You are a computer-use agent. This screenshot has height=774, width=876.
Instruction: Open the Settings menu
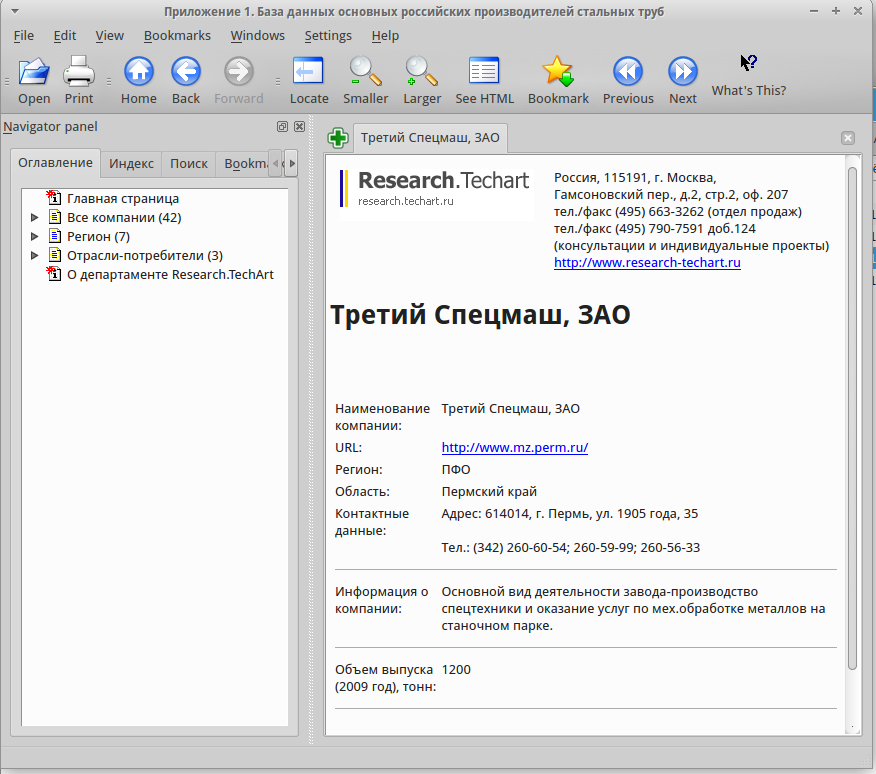coord(328,35)
